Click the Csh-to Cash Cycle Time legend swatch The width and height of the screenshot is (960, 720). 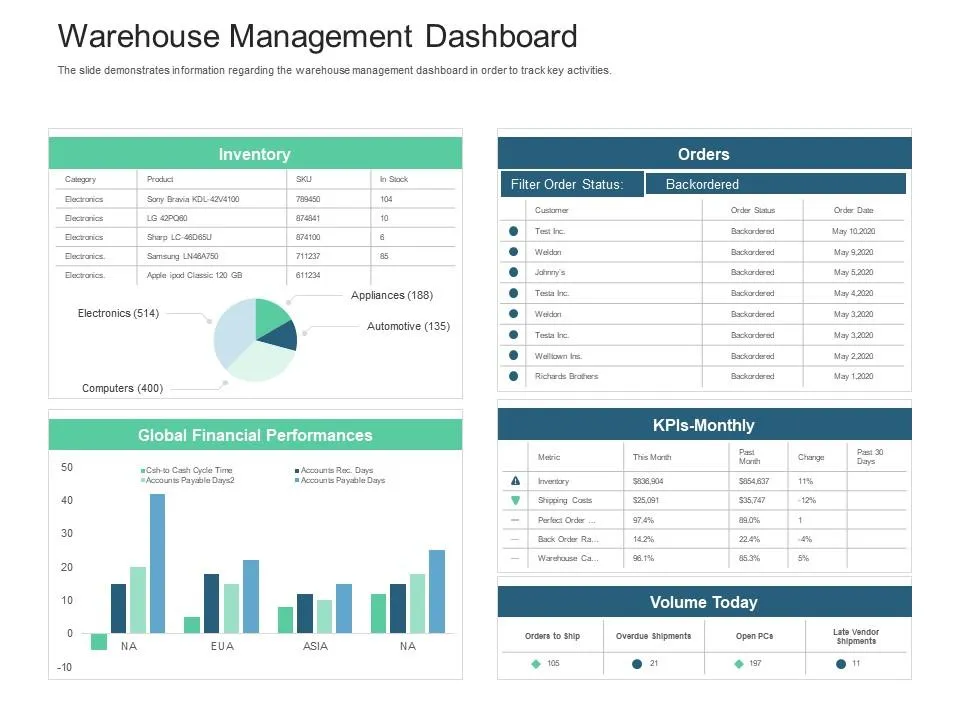pyautogui.click(x=143, y=471)
